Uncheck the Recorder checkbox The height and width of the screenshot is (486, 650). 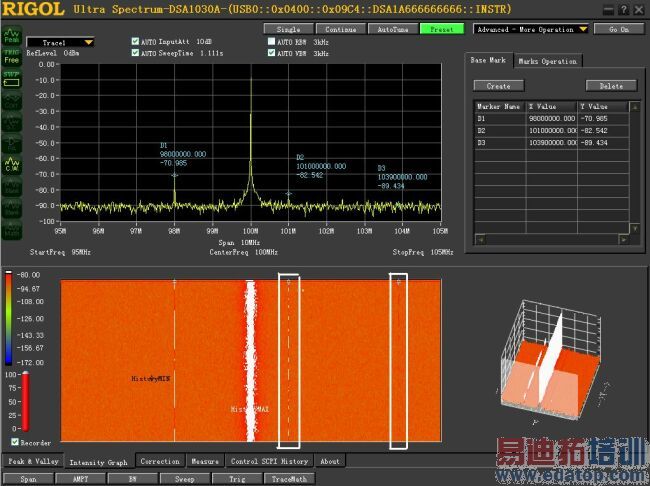pyautogui.click(x=14, y=441)
